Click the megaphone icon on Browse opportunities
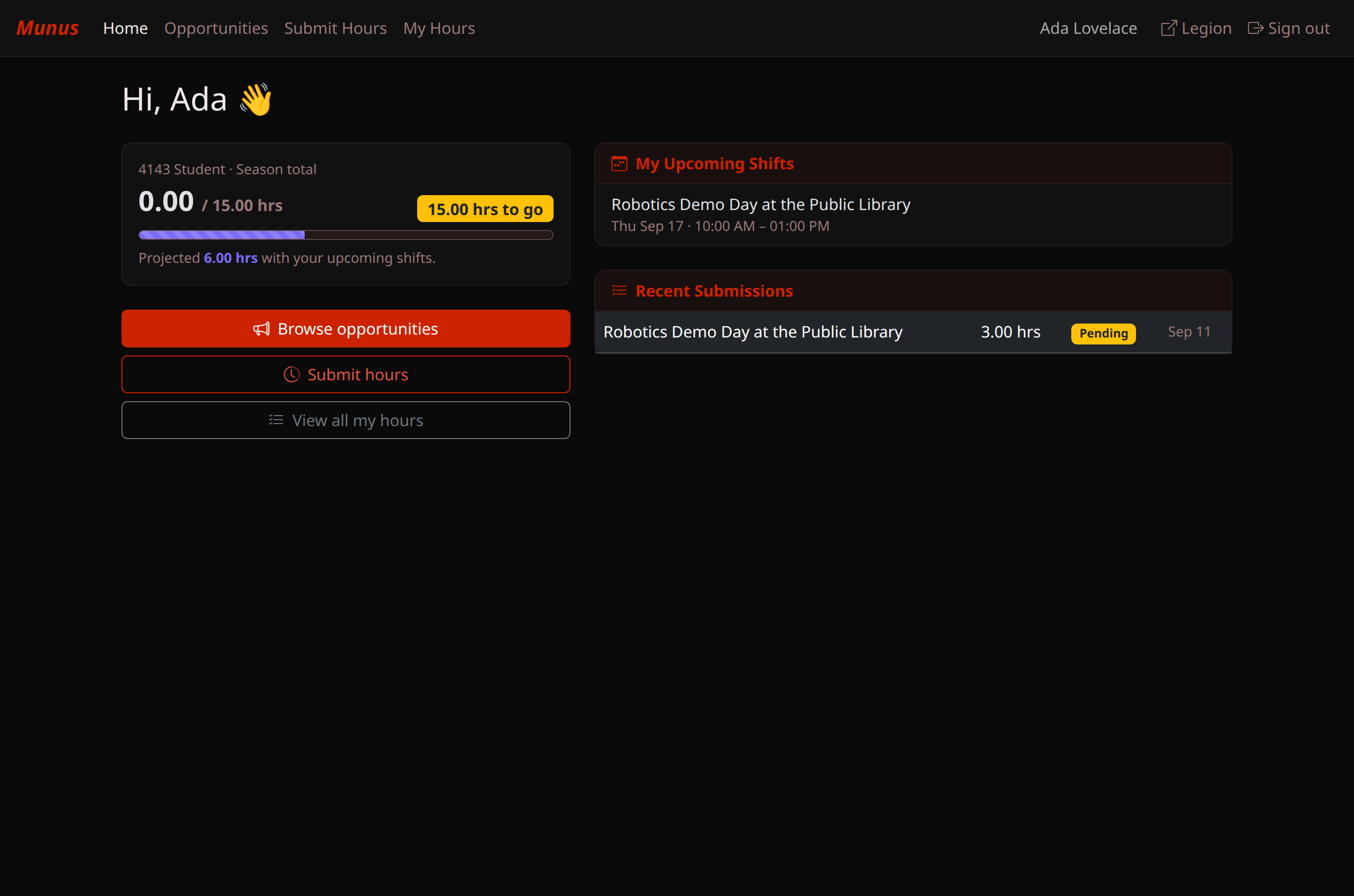The width and height of the screenshot is (1354, 896). [261, 329]
